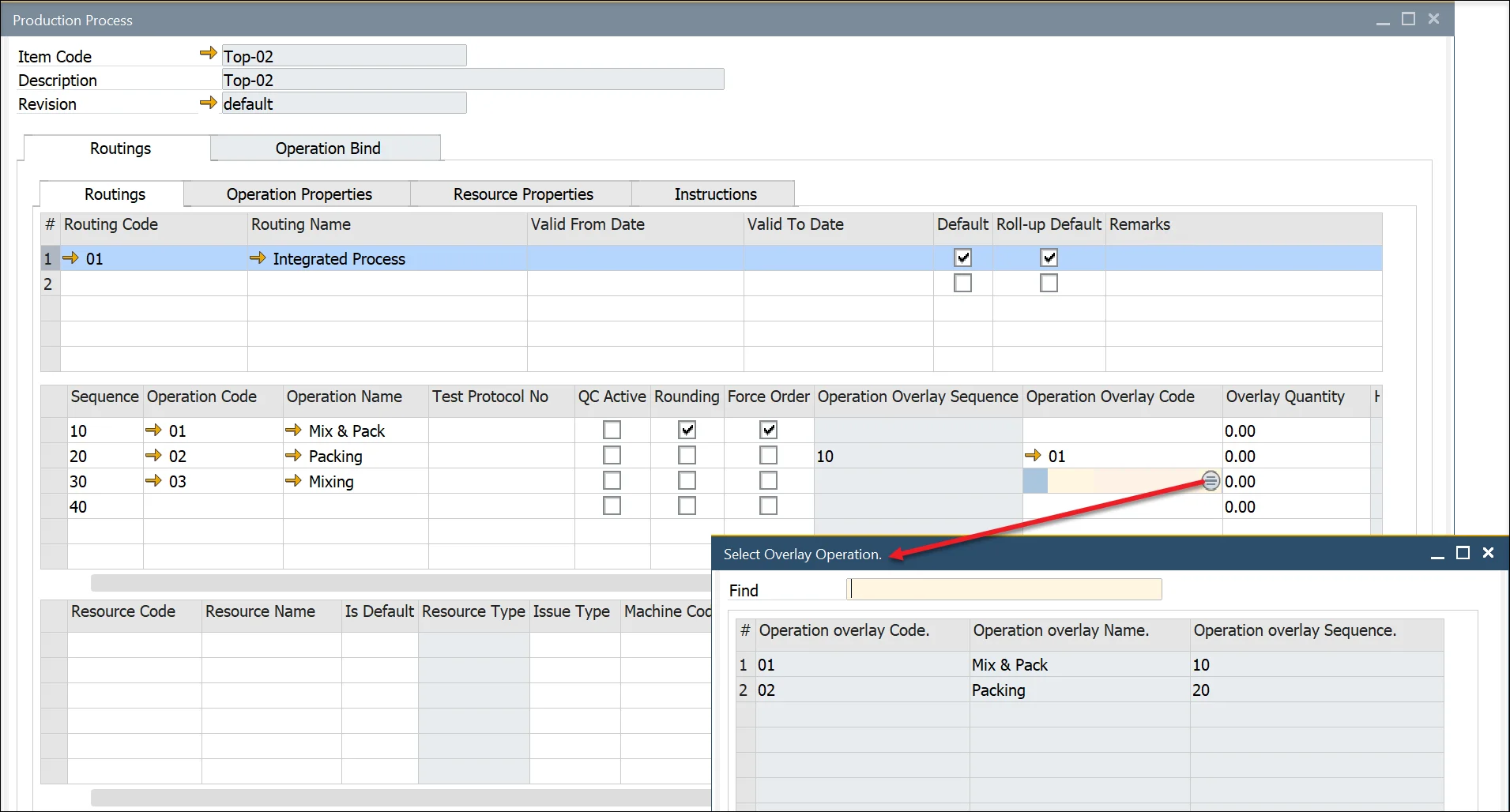Uncheck Roll-up Default for Integrated Process

[x=1049, y=258]
